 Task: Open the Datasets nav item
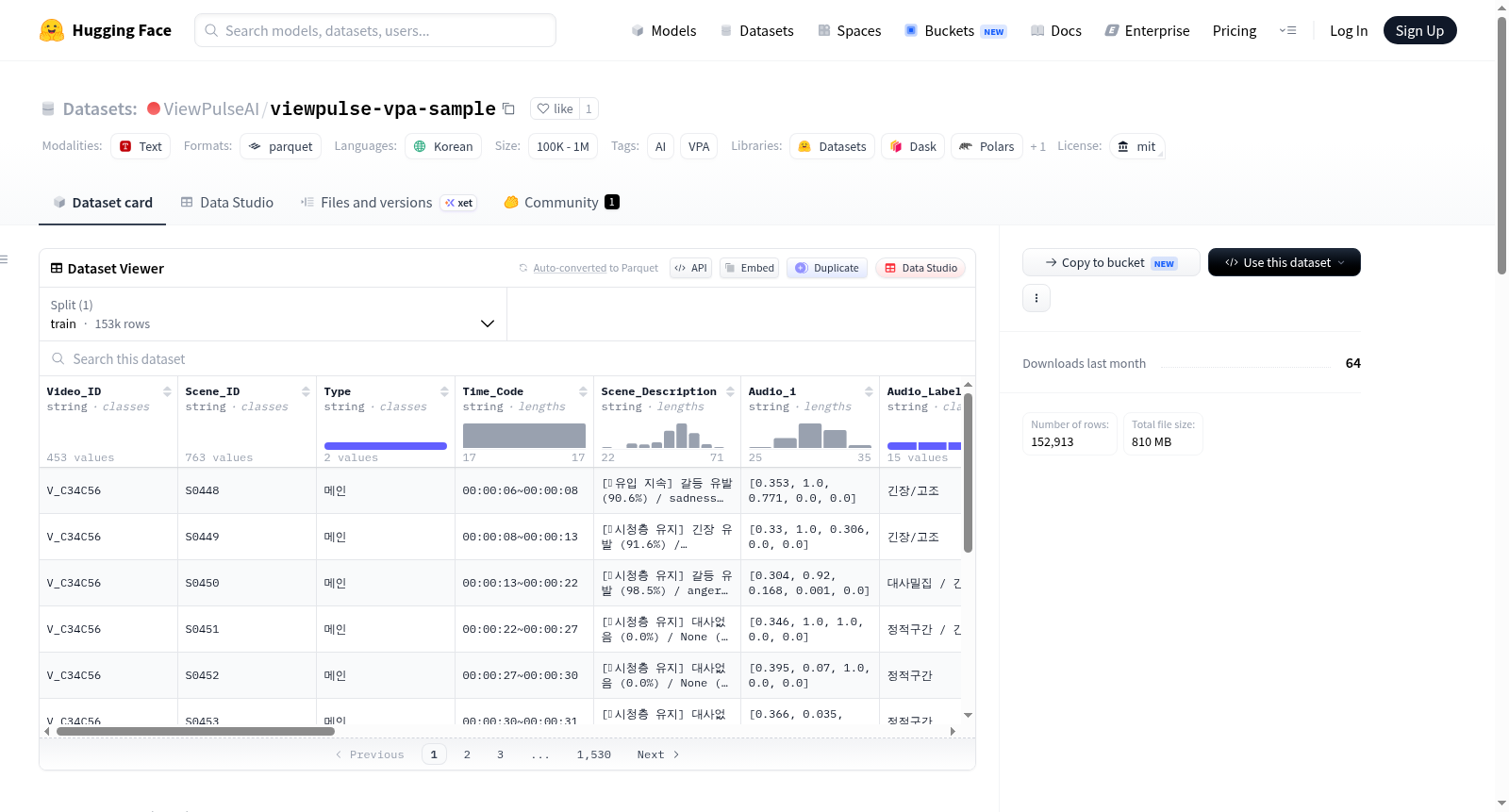[756, 30]
